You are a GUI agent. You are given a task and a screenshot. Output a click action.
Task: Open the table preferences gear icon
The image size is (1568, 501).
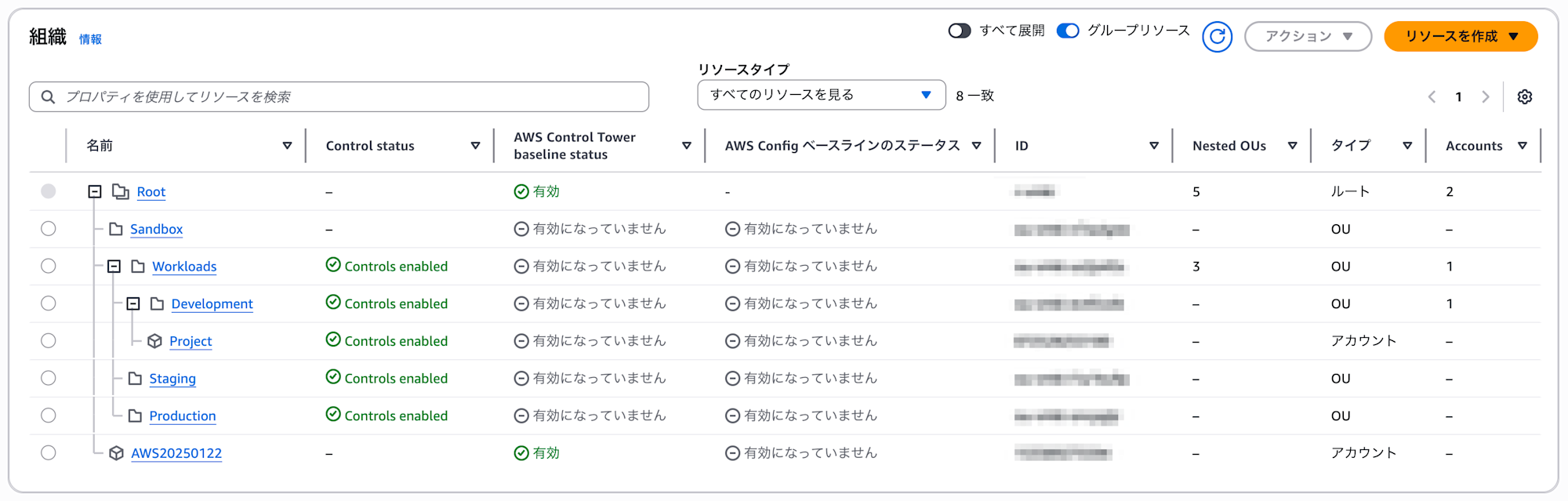(x=1524, y=96)
